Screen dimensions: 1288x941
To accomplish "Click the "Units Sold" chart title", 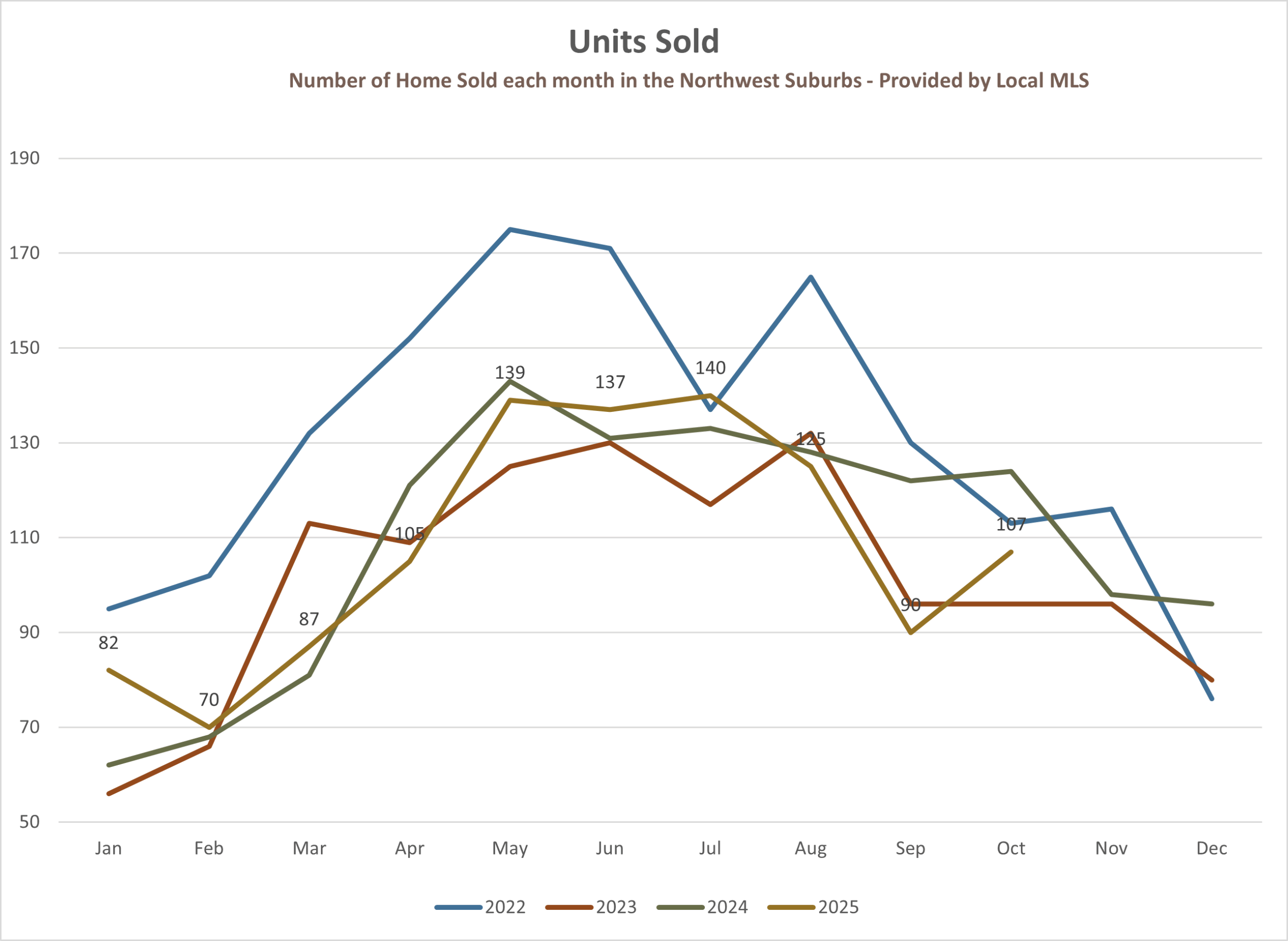I will tap(643, 42).
